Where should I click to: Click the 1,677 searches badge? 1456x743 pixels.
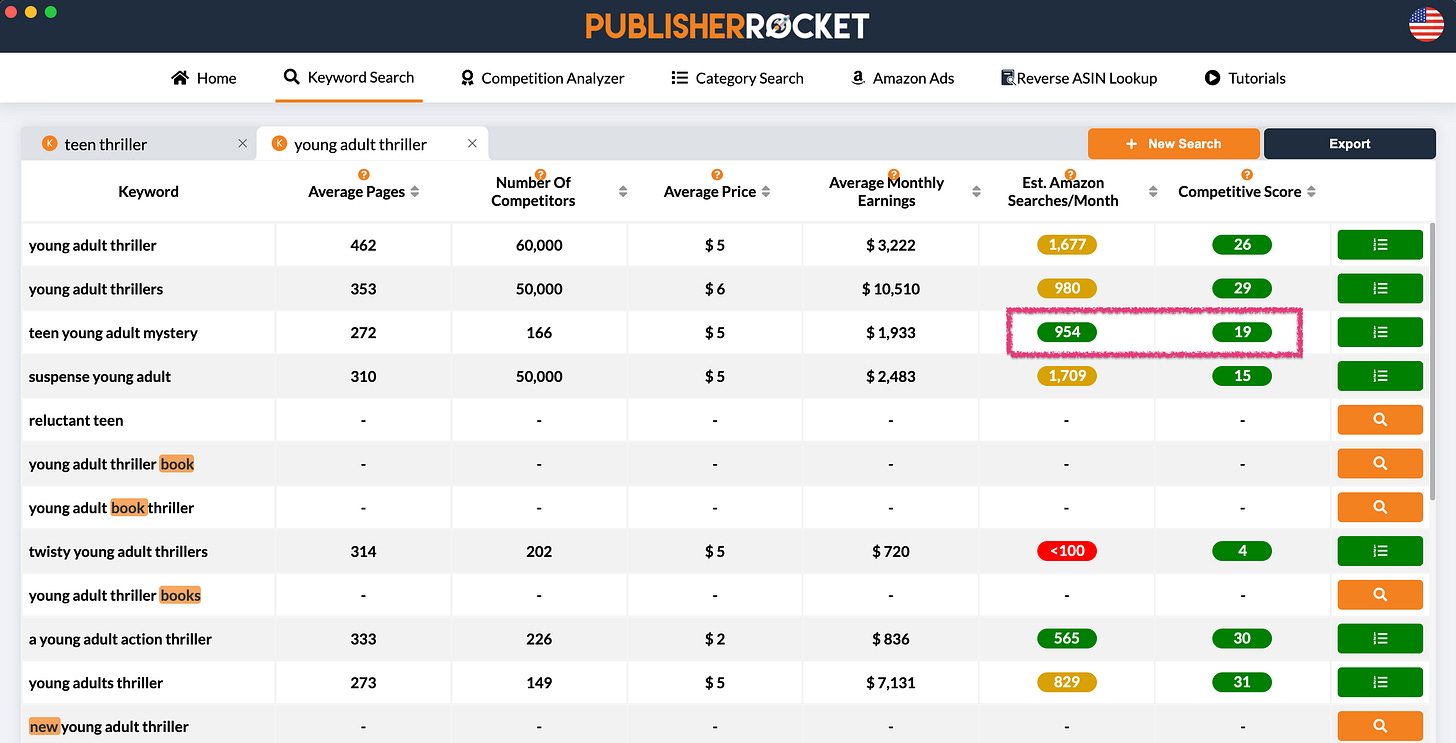[1067, 245]
